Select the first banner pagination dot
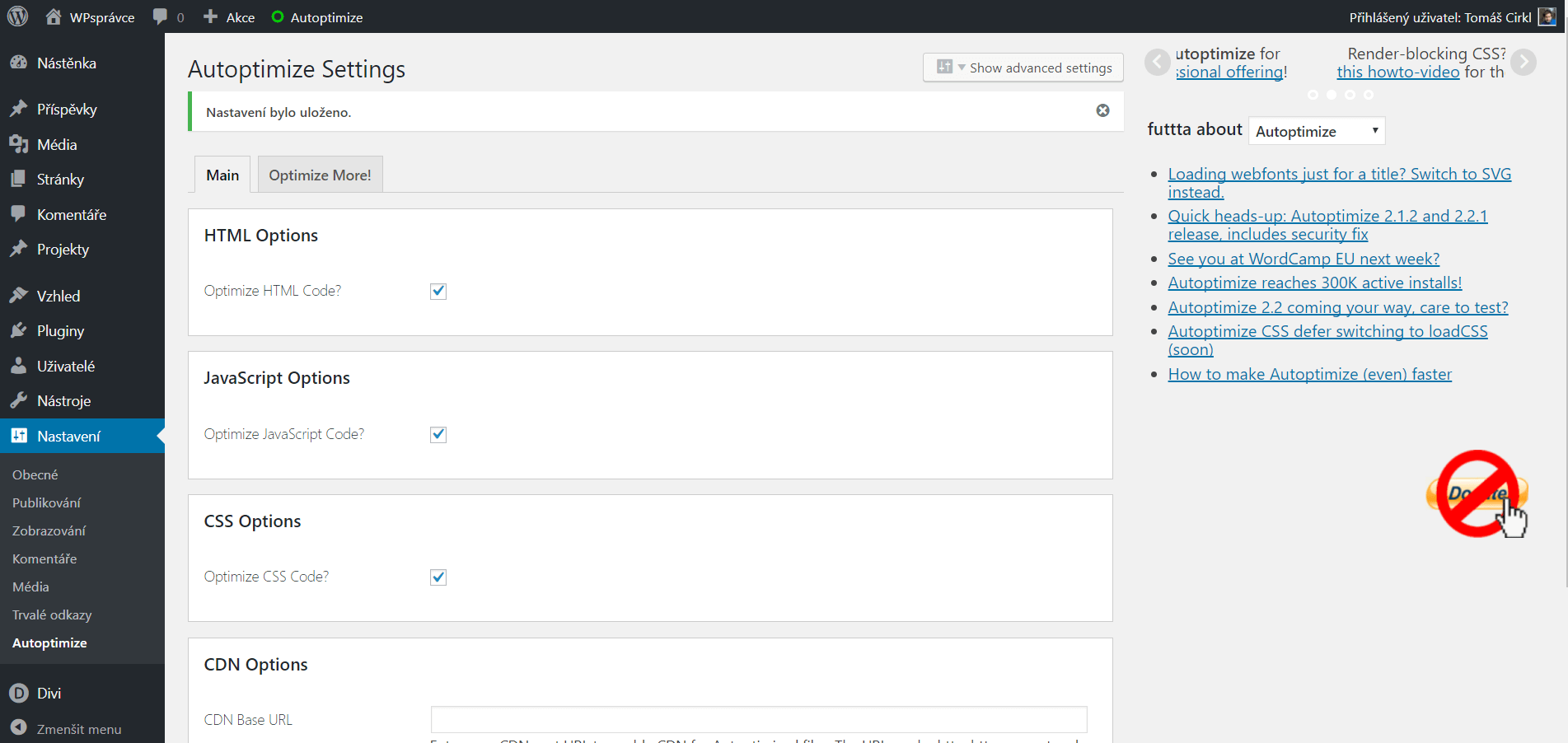This screenshot has height=743, width=1568. tap(1313, 95)
